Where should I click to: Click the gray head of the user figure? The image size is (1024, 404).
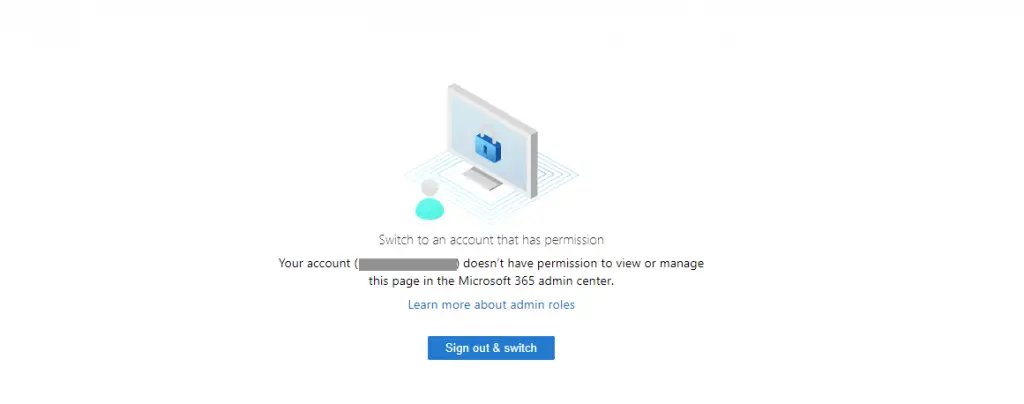[429, 188]
